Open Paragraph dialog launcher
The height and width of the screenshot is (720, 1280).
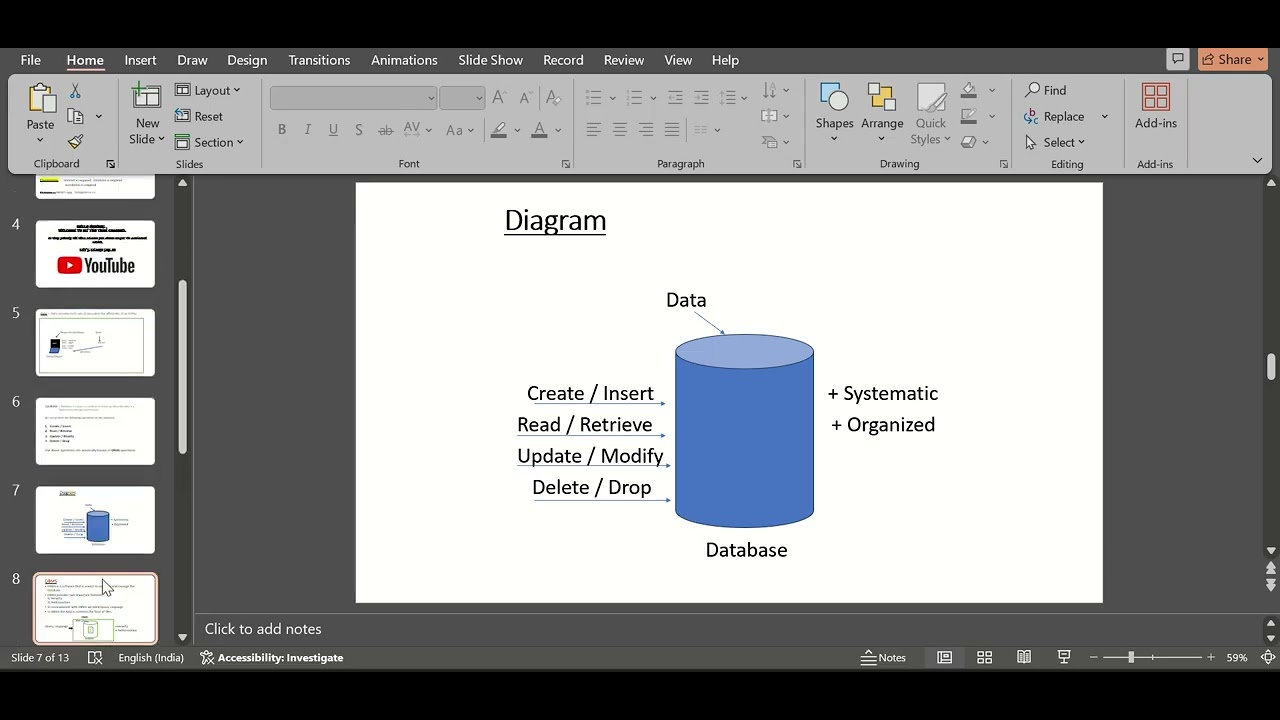point(797,164)
